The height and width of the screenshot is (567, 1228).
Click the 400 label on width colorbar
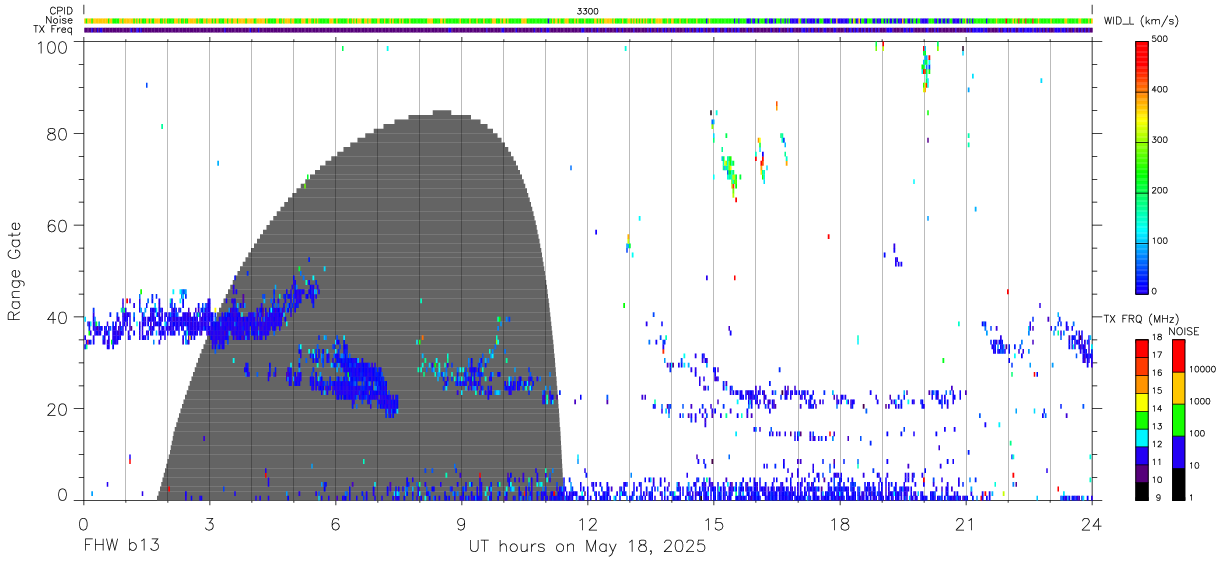[1161, 90]
